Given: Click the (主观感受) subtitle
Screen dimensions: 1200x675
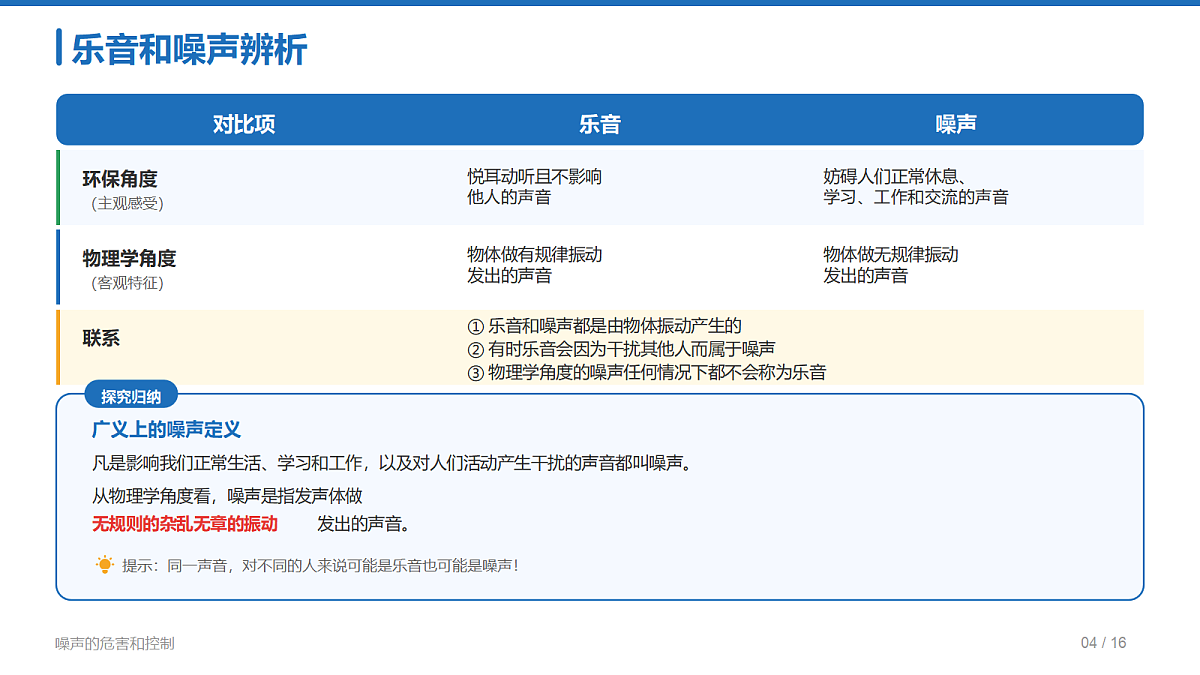Looking at the screenshot, I should [x=127, y=203].
